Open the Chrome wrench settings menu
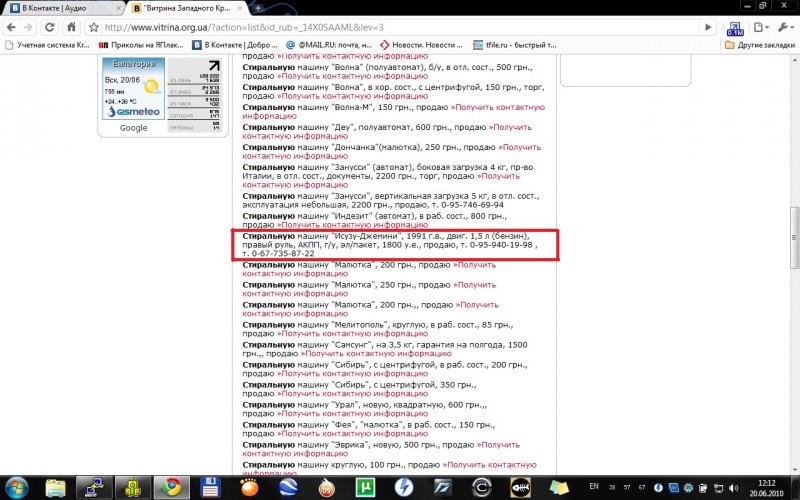 point(786,27)
